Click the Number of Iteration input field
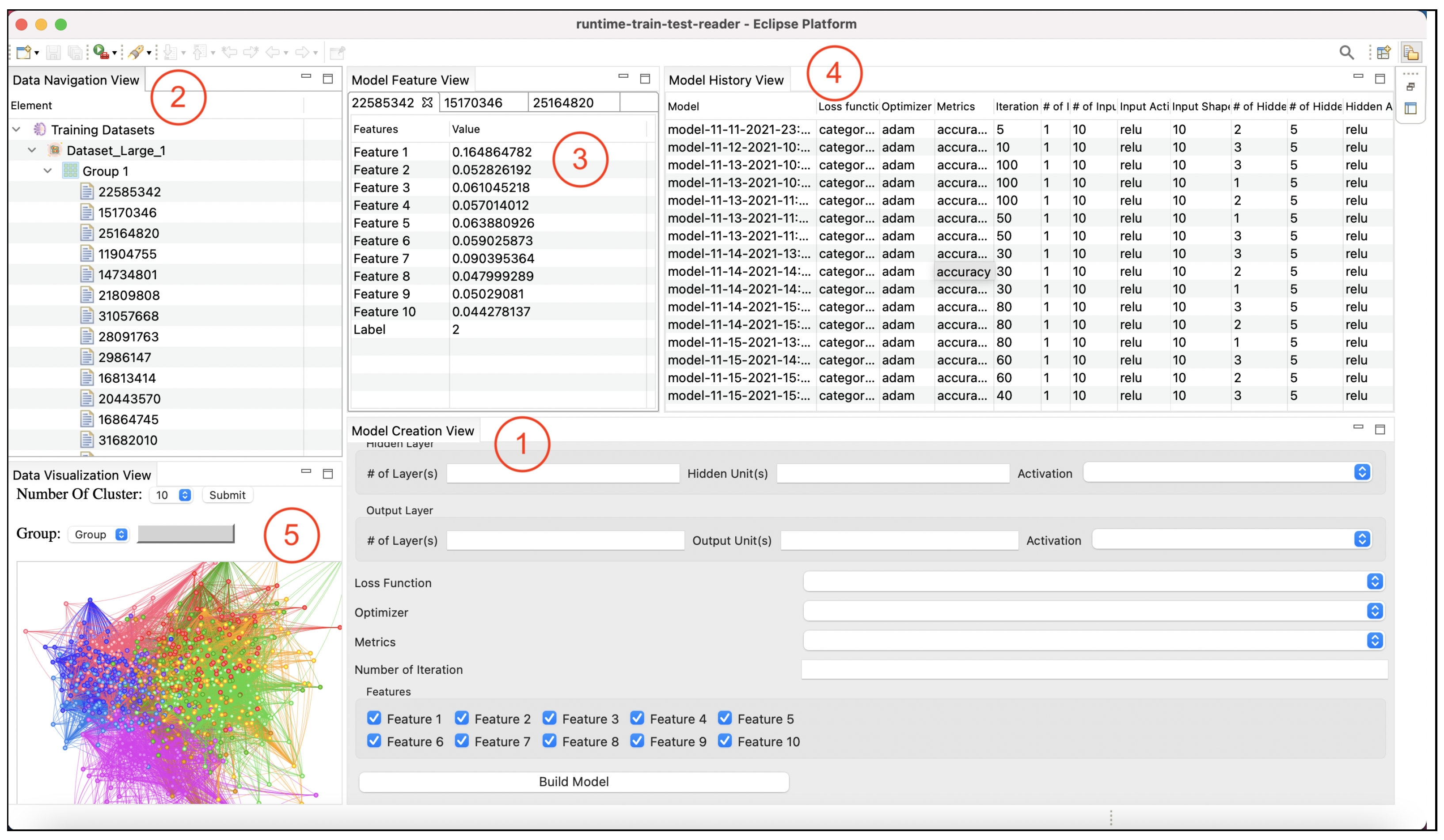1444x840 pixels. pos(1093,669)
